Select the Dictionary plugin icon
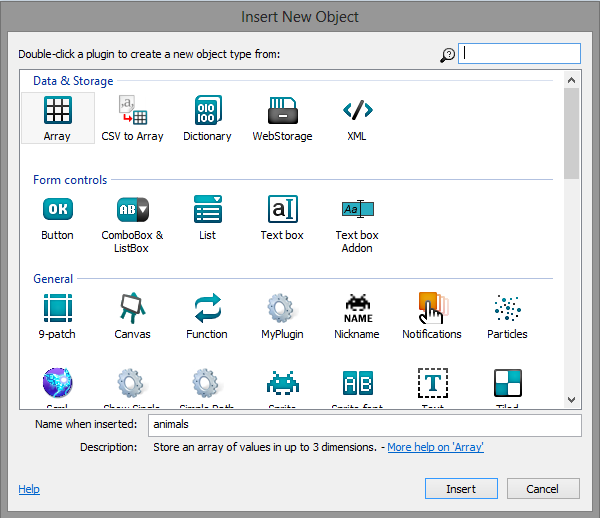The image size is (600, 518). [207, 110]
